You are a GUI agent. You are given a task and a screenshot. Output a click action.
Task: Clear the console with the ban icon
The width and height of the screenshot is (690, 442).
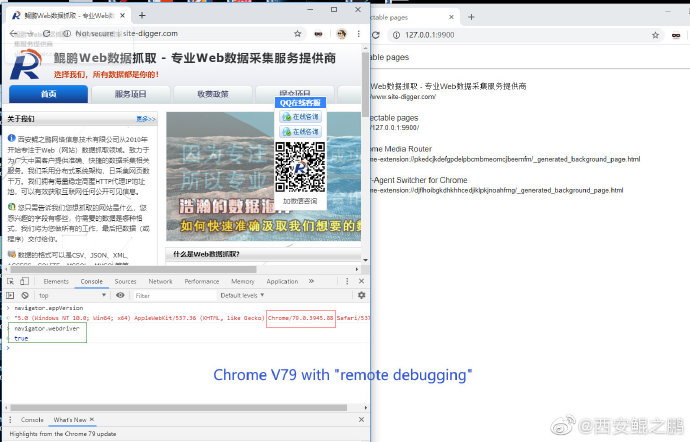tap(25, 295)
